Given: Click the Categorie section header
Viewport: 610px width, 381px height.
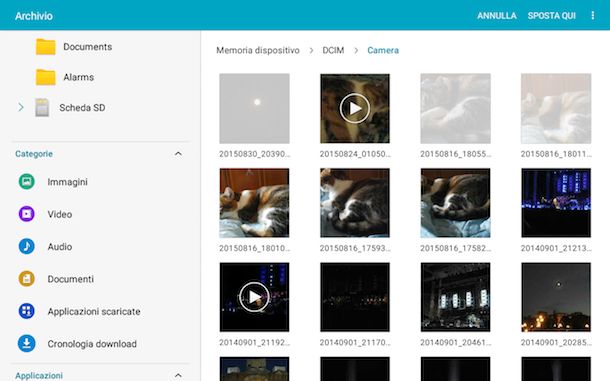Looking at the screenshot, I should point(34,154).
